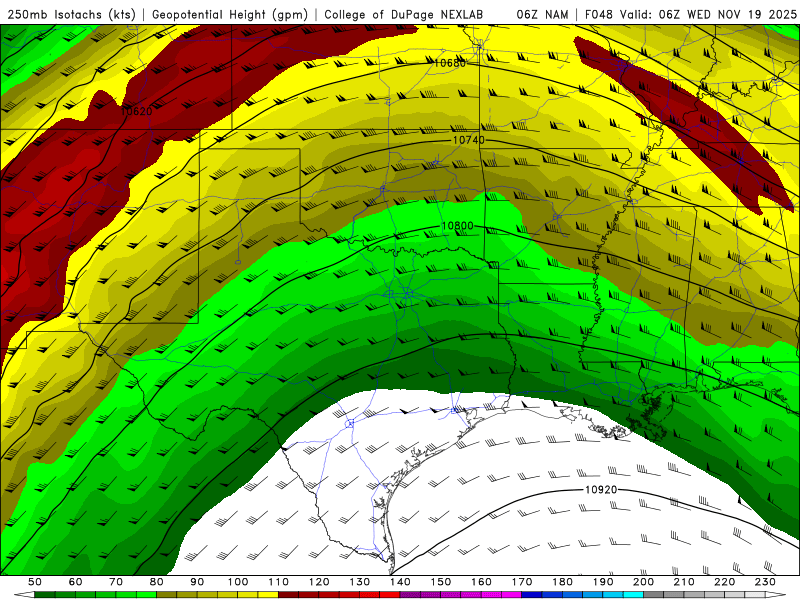Click the 100 kts legend value
The image size is (800, 600).
238,582
